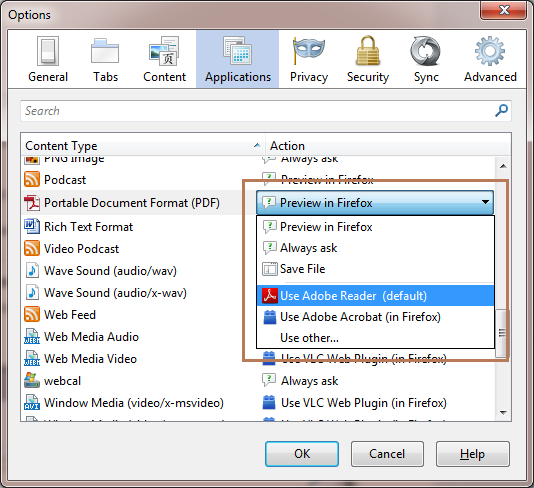Screen dimensions: 534x488
Task: Click the OK button
Action: click(302, 454)
